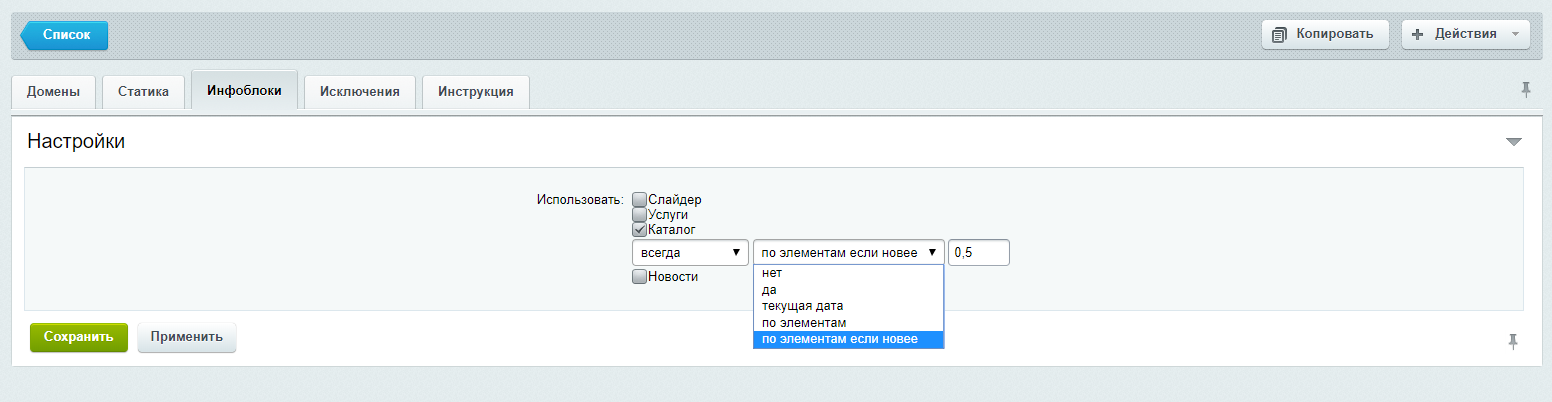Uncheck the Каталог checkbox

pyautogui.click(x=640, y=230)
